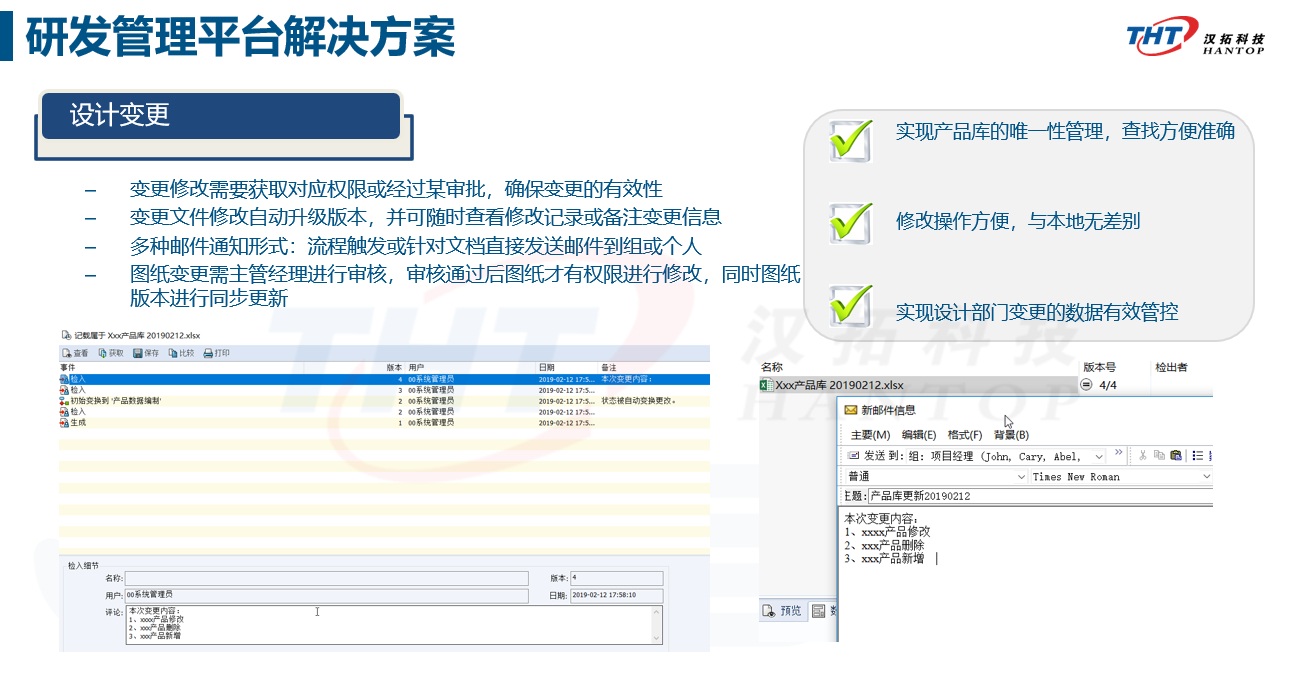Open the 主要(M) menu
Image resolution: width=1289 pixels, height=693 pixels.
pyautogui.click(x=870, y=435)
